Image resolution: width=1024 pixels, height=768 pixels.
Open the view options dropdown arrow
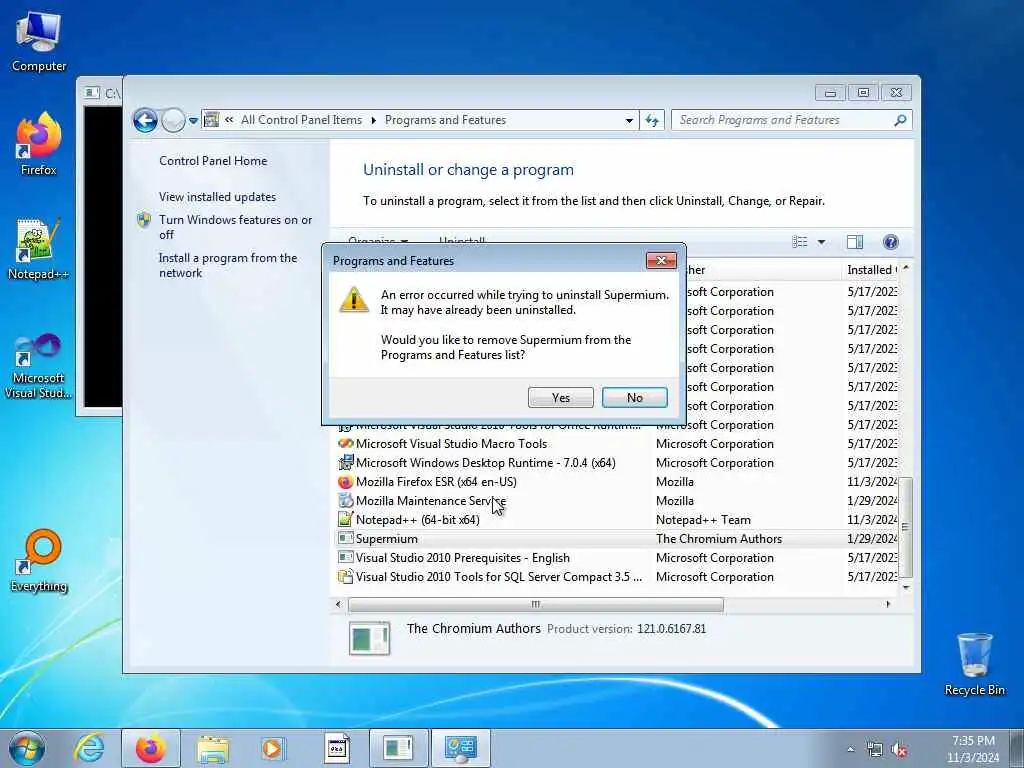tap(821, 242)
